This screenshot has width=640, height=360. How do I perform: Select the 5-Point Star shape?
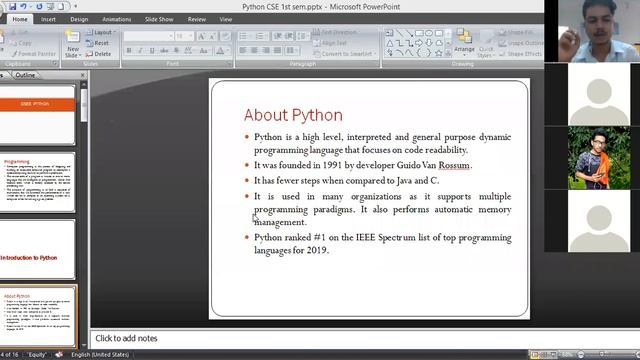click(x=439, y=53)
